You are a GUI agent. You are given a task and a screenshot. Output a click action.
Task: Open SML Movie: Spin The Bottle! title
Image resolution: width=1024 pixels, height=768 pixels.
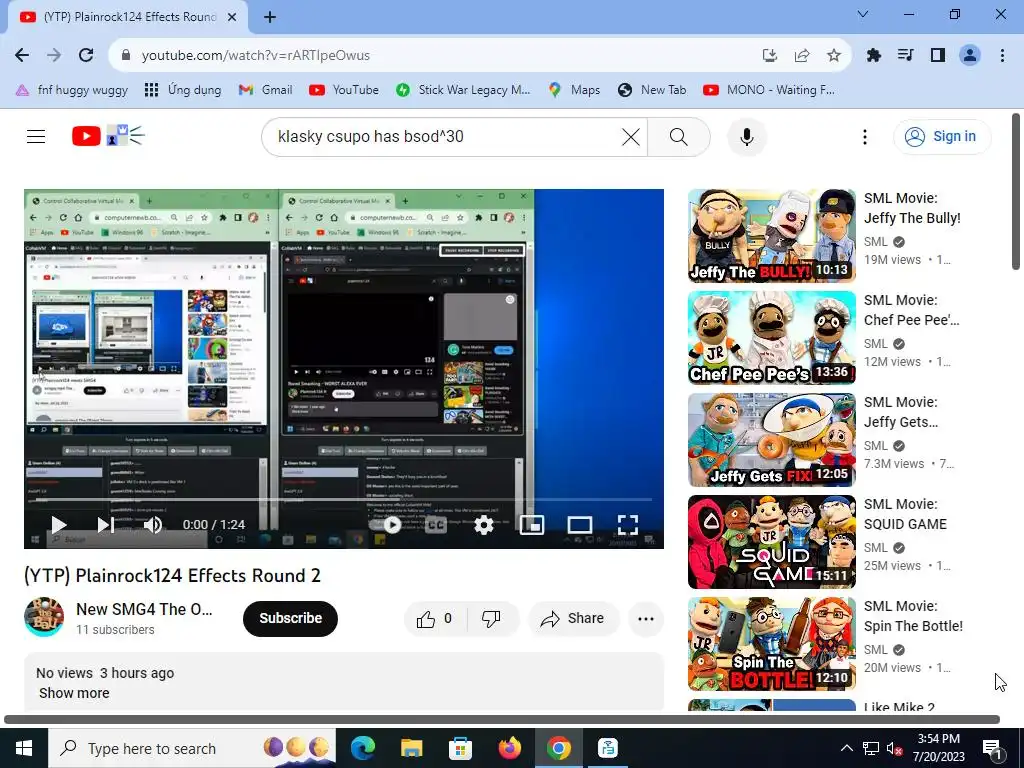coord(913,616)
